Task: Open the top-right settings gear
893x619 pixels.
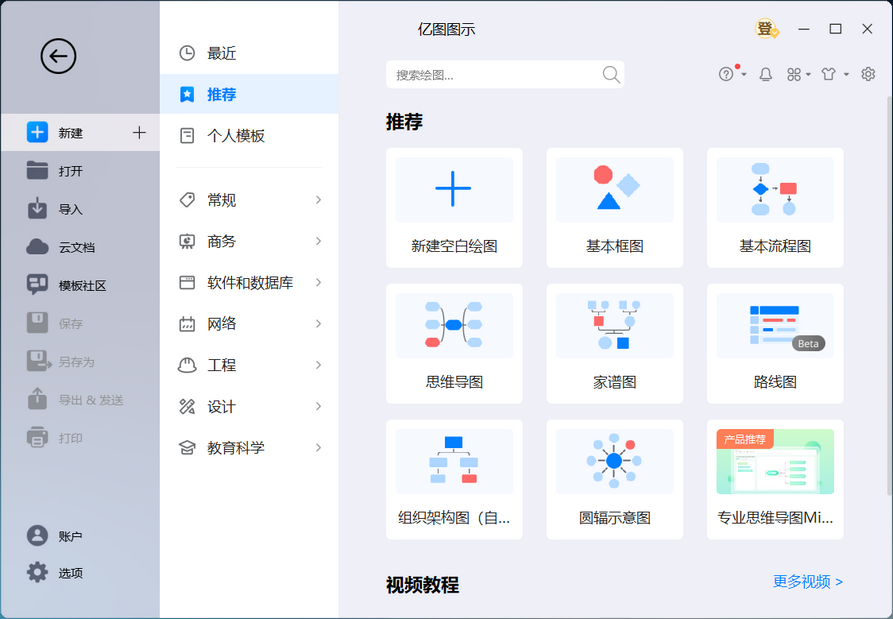Action: coord(868,74)
